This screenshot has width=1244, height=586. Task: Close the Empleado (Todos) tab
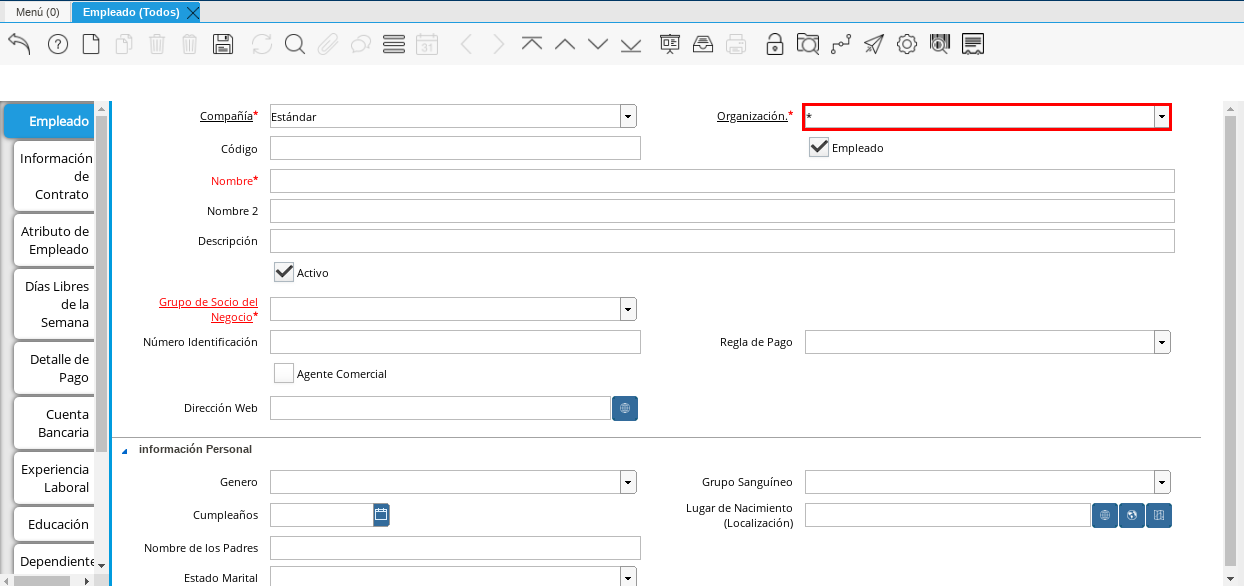tap(193, 12)
